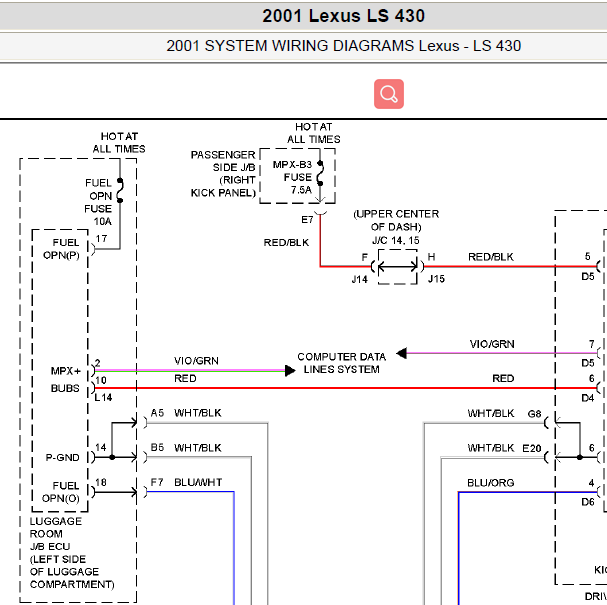The width and height of the screenshot is (607, 605).
Task: Click the 'B5' connector label
Action: click(x=157, y=447)
